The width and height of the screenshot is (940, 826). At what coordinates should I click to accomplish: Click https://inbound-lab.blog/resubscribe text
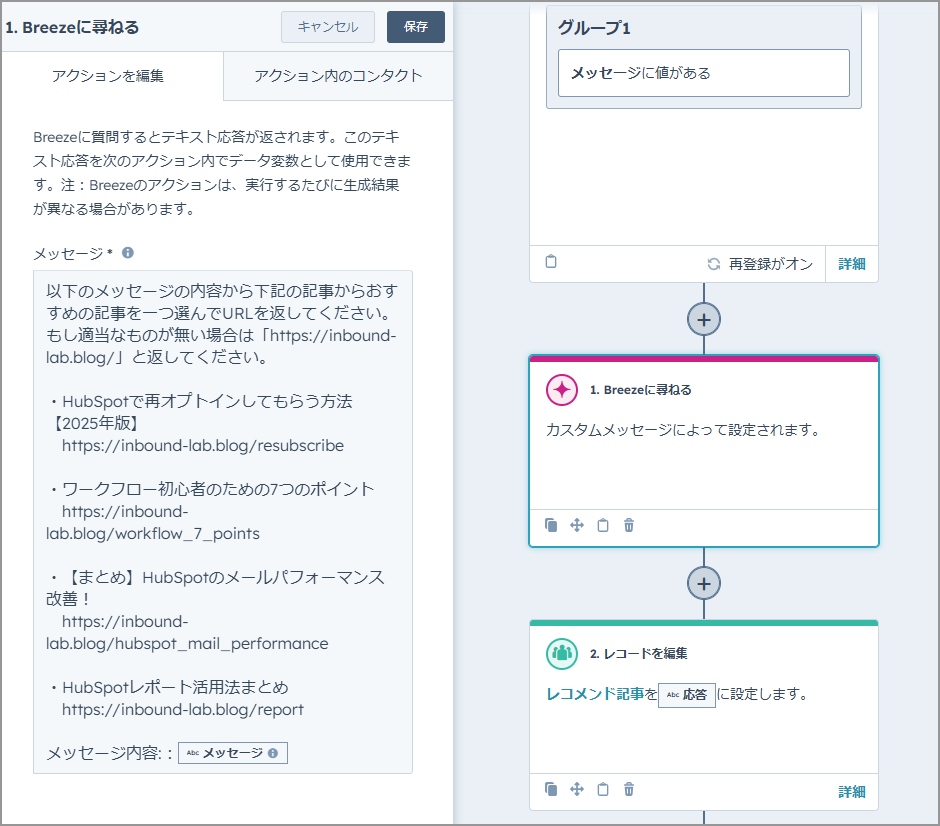pos(203,445)
